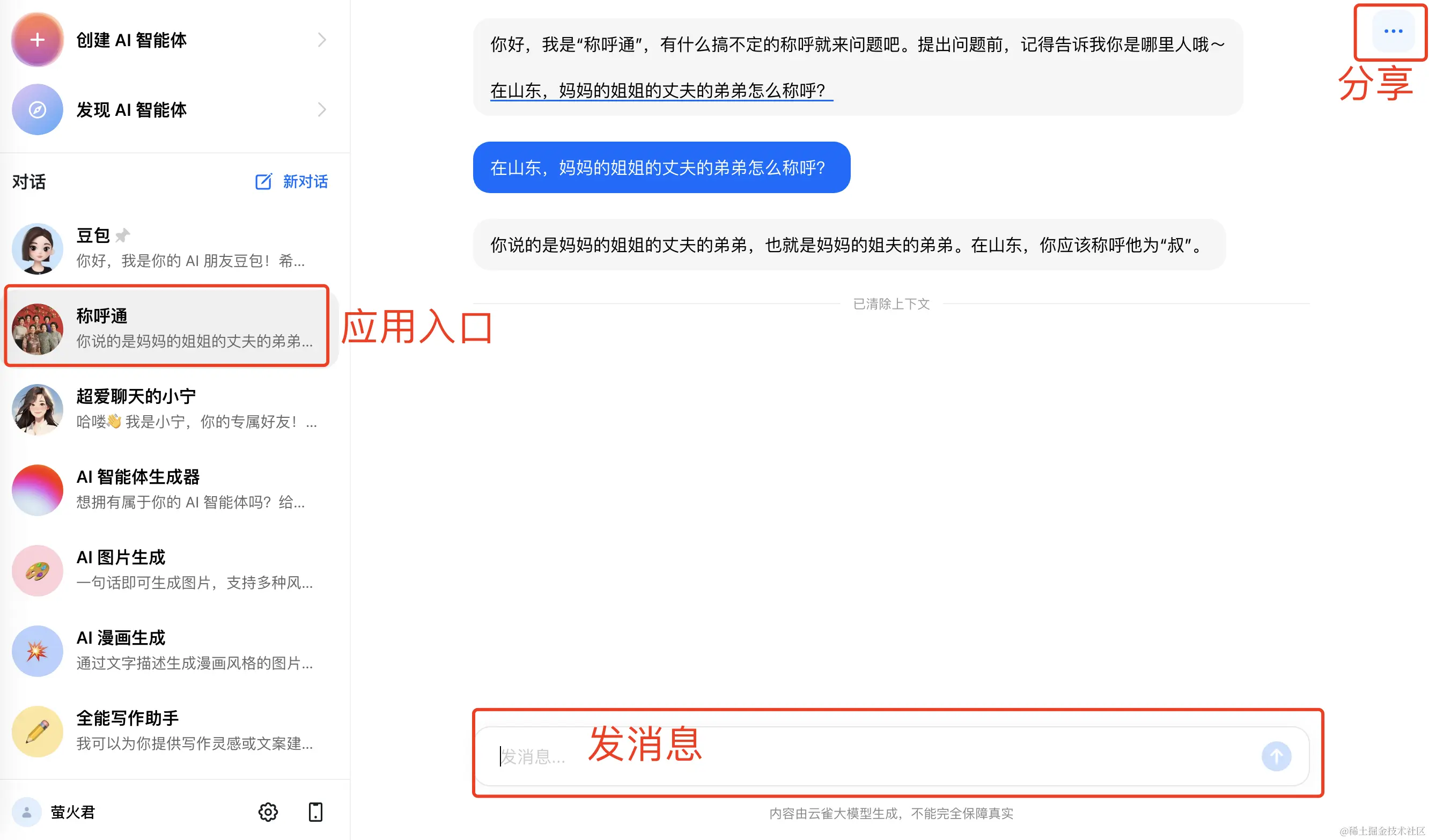
Task: Click the send arrow button
Action: click(x=1277, y=756)
